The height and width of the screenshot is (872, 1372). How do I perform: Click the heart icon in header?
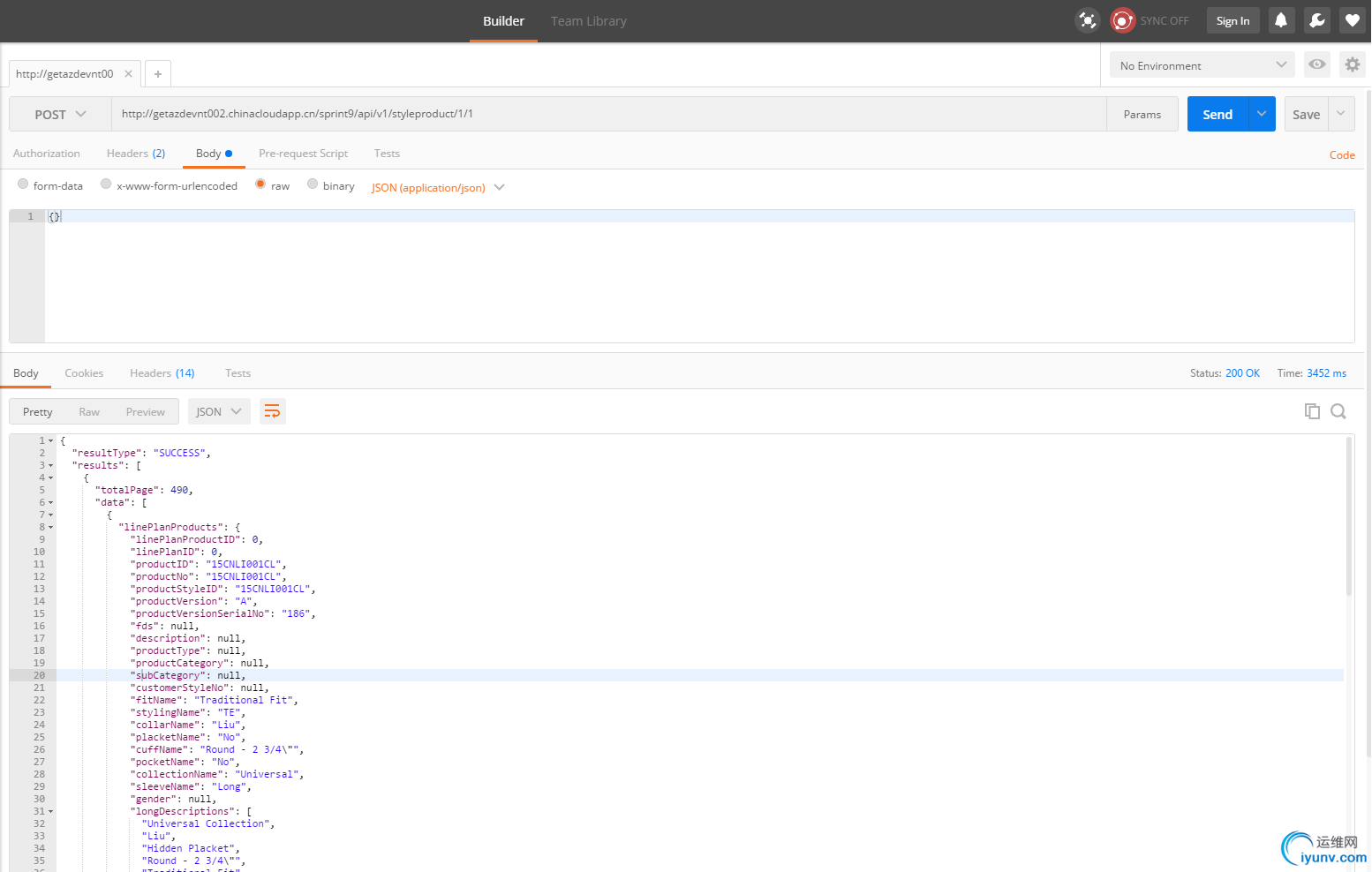pos(1352,20)
